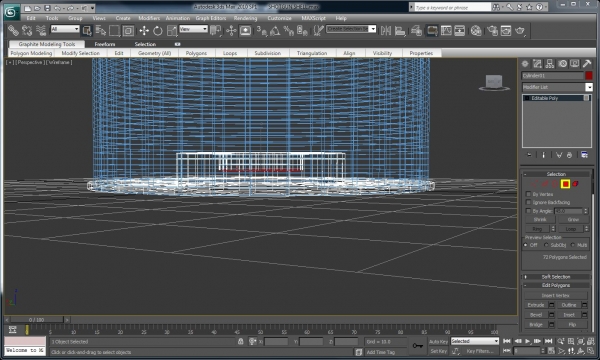Toggle Polygon sub-object selection level
The height and width of the screenshot is (360, 600).
pos(565,184)
